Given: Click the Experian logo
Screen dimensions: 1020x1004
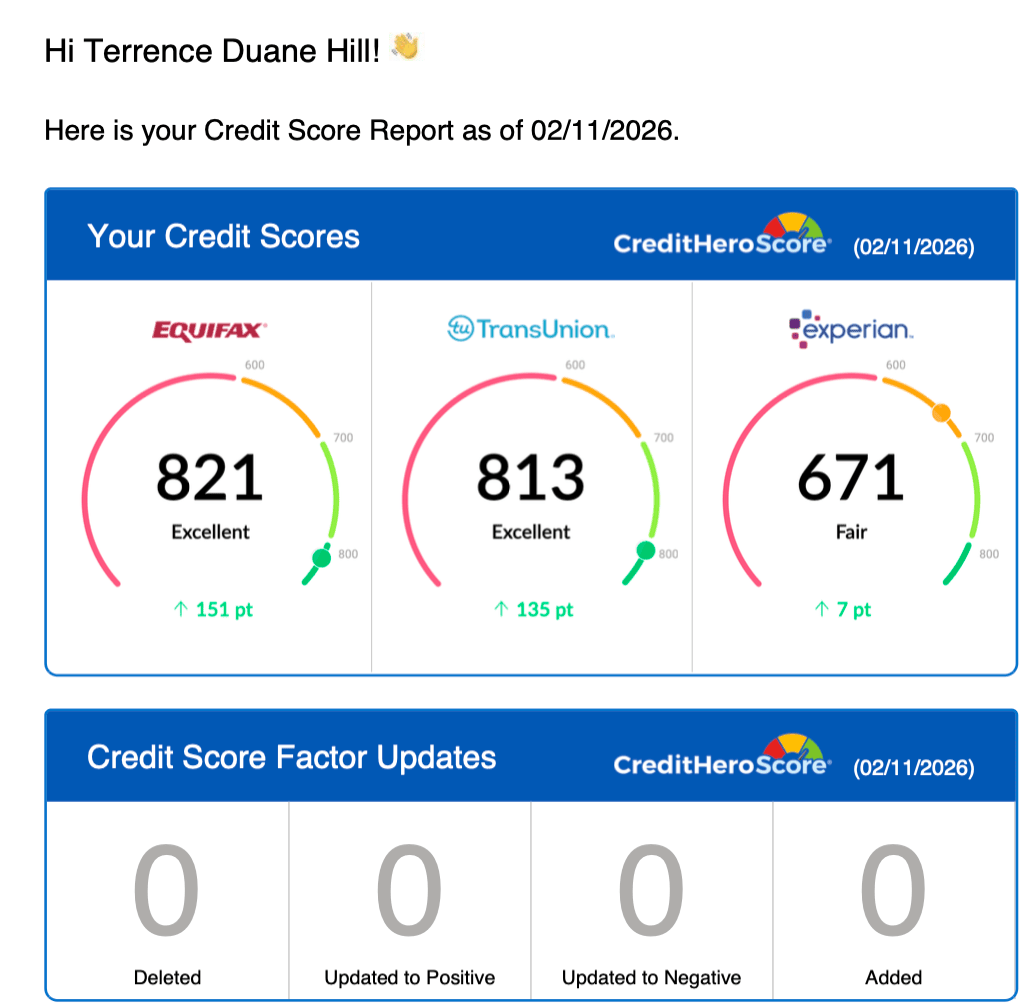Looking at the screenshot, I should 851,329.
